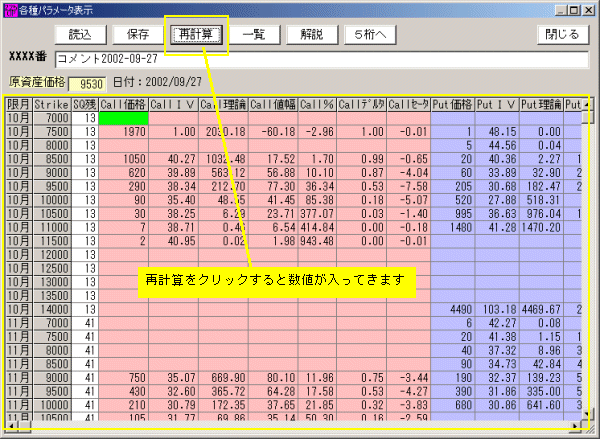Switch to five digits with 5桁へ

(x=370, y=35)
